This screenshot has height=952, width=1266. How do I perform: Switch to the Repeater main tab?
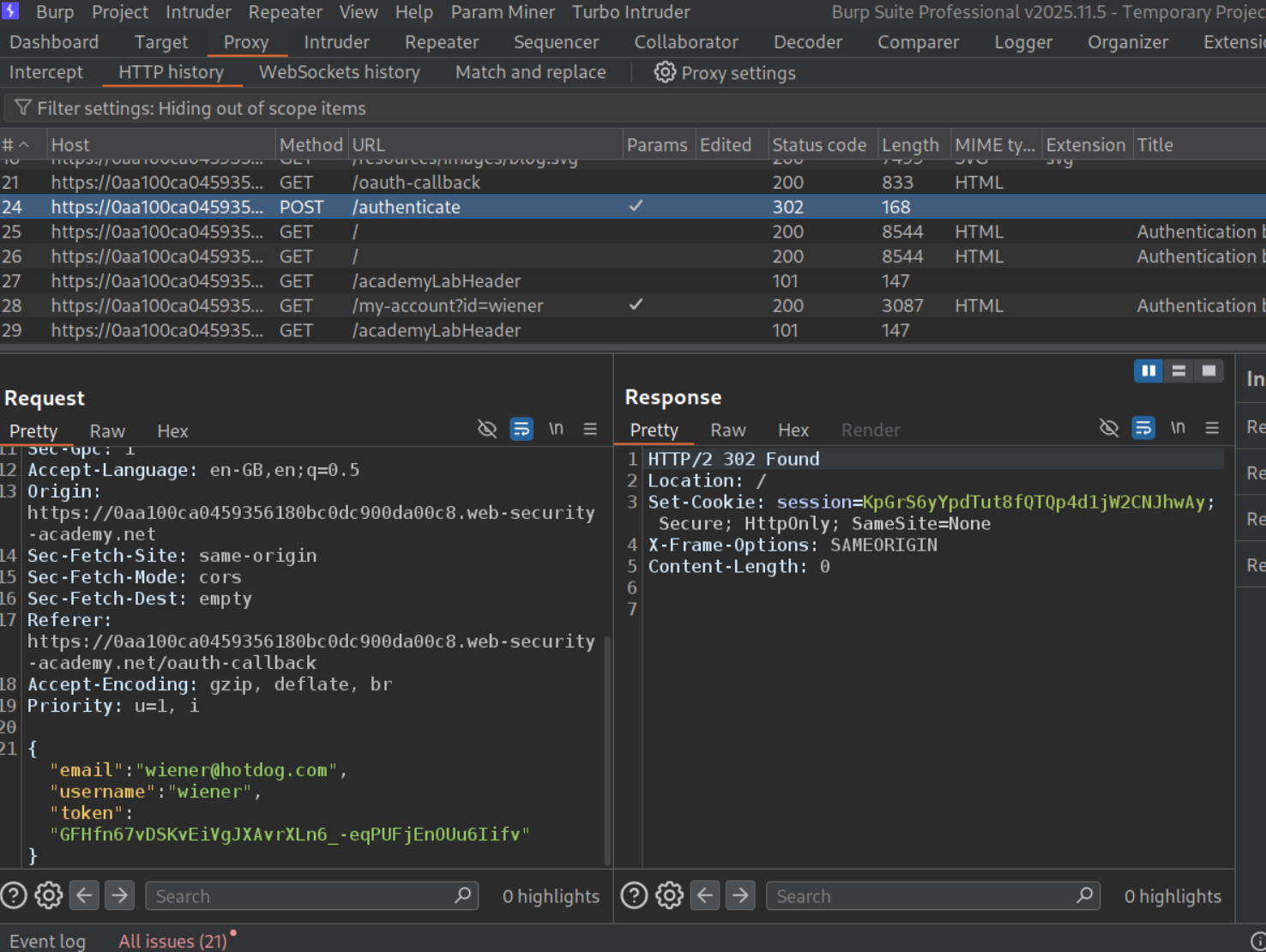tap(442, 42)
